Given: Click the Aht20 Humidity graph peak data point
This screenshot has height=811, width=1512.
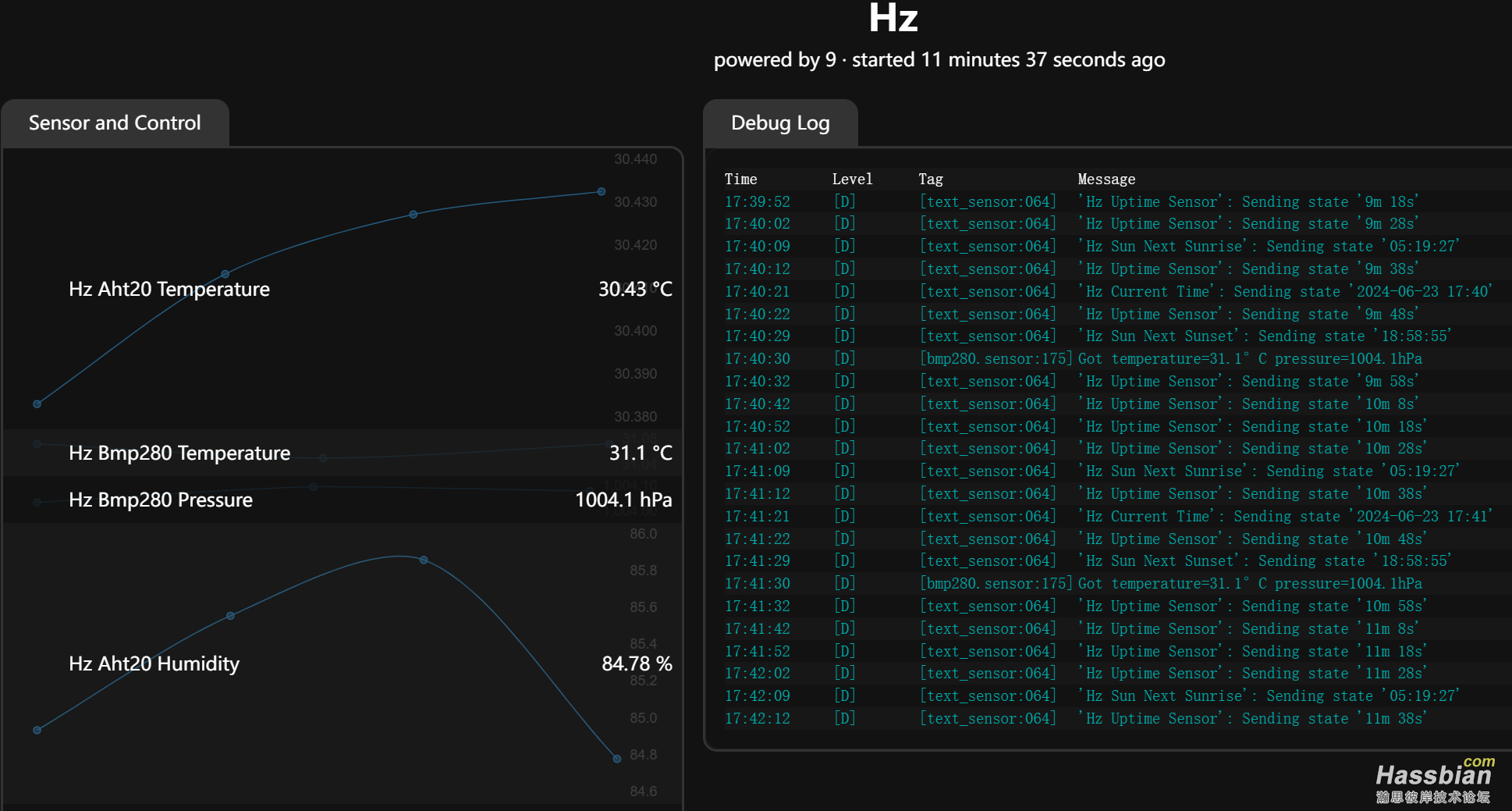Looking at the screenshot, I should click(424, 560).
